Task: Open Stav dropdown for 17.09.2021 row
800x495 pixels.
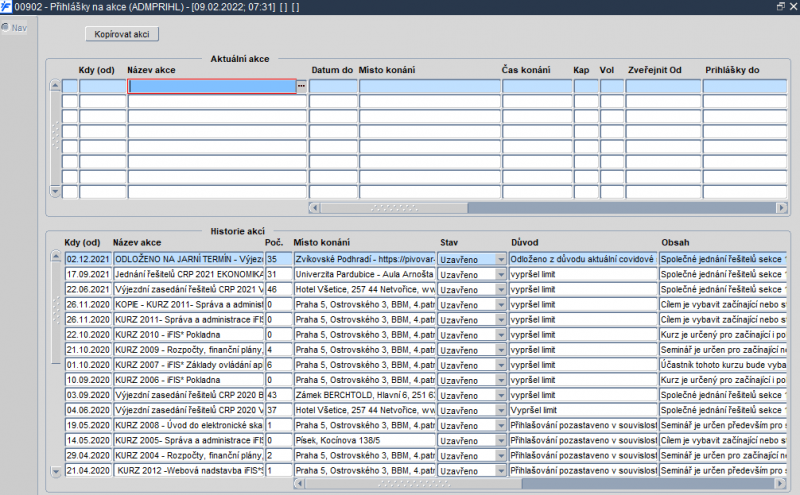Action: (501, 275)
